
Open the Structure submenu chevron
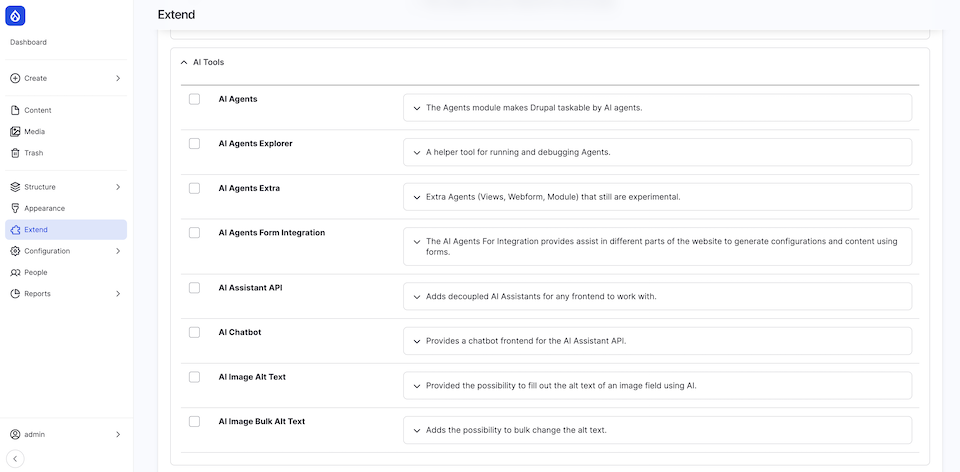(x=118, y=187)
